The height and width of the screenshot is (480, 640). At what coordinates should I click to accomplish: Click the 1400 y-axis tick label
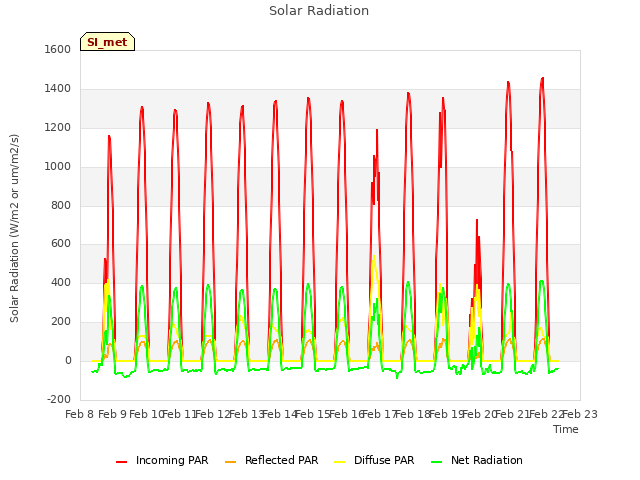pos(58,89)
